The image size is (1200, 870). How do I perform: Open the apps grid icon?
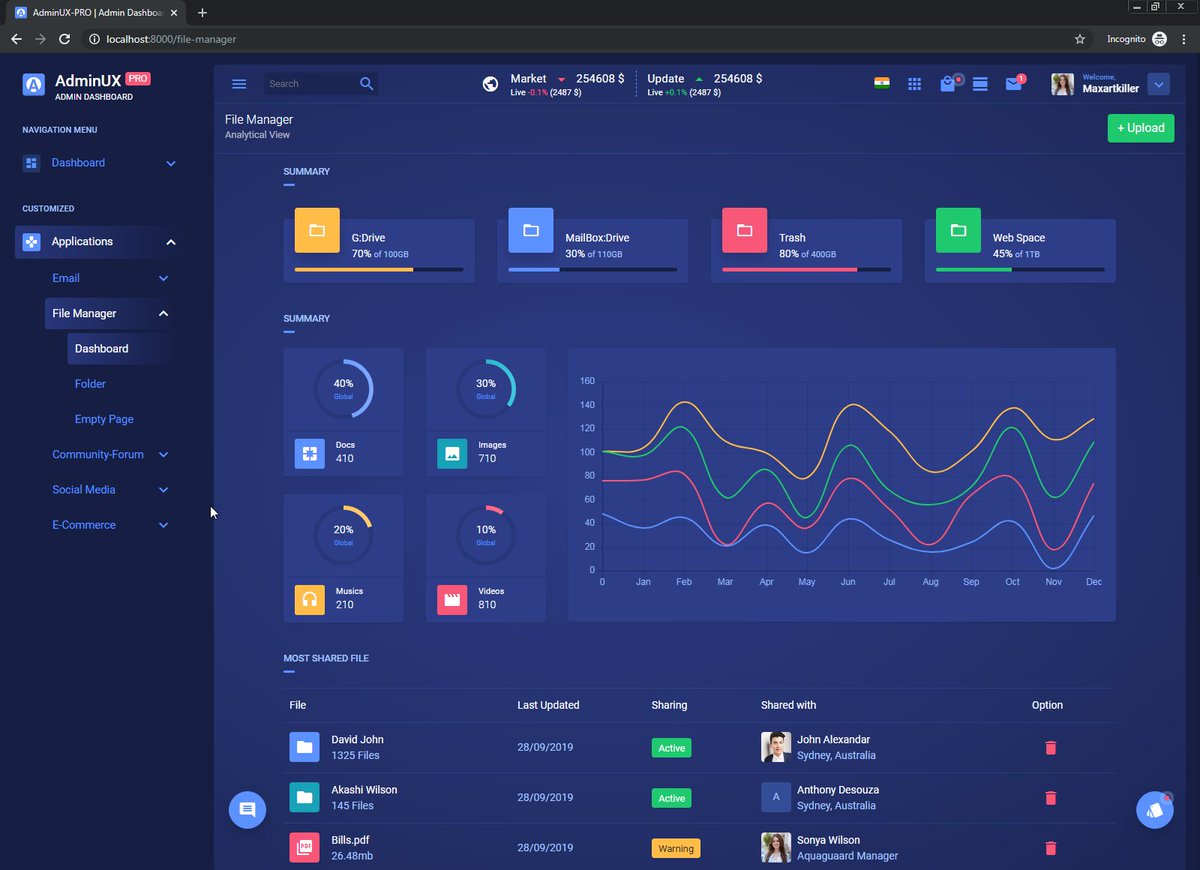(914, 84)
